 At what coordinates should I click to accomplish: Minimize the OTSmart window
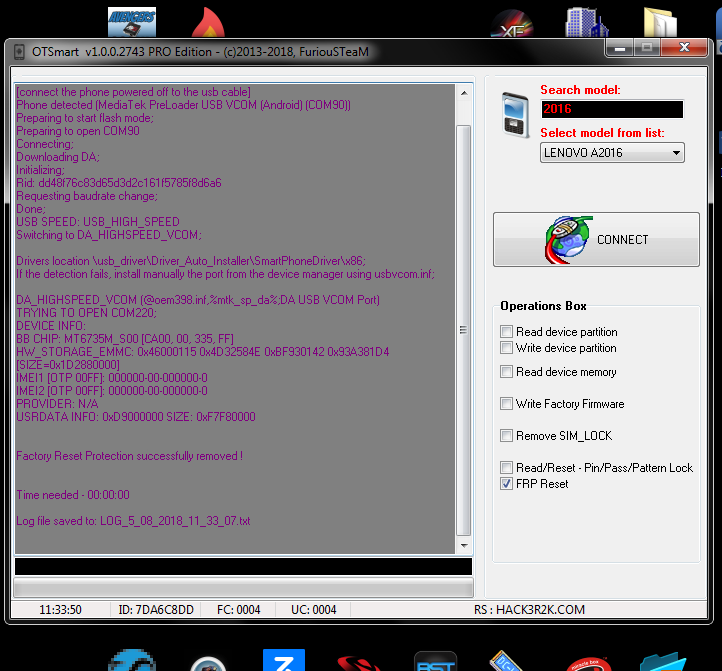coord(620,48)
